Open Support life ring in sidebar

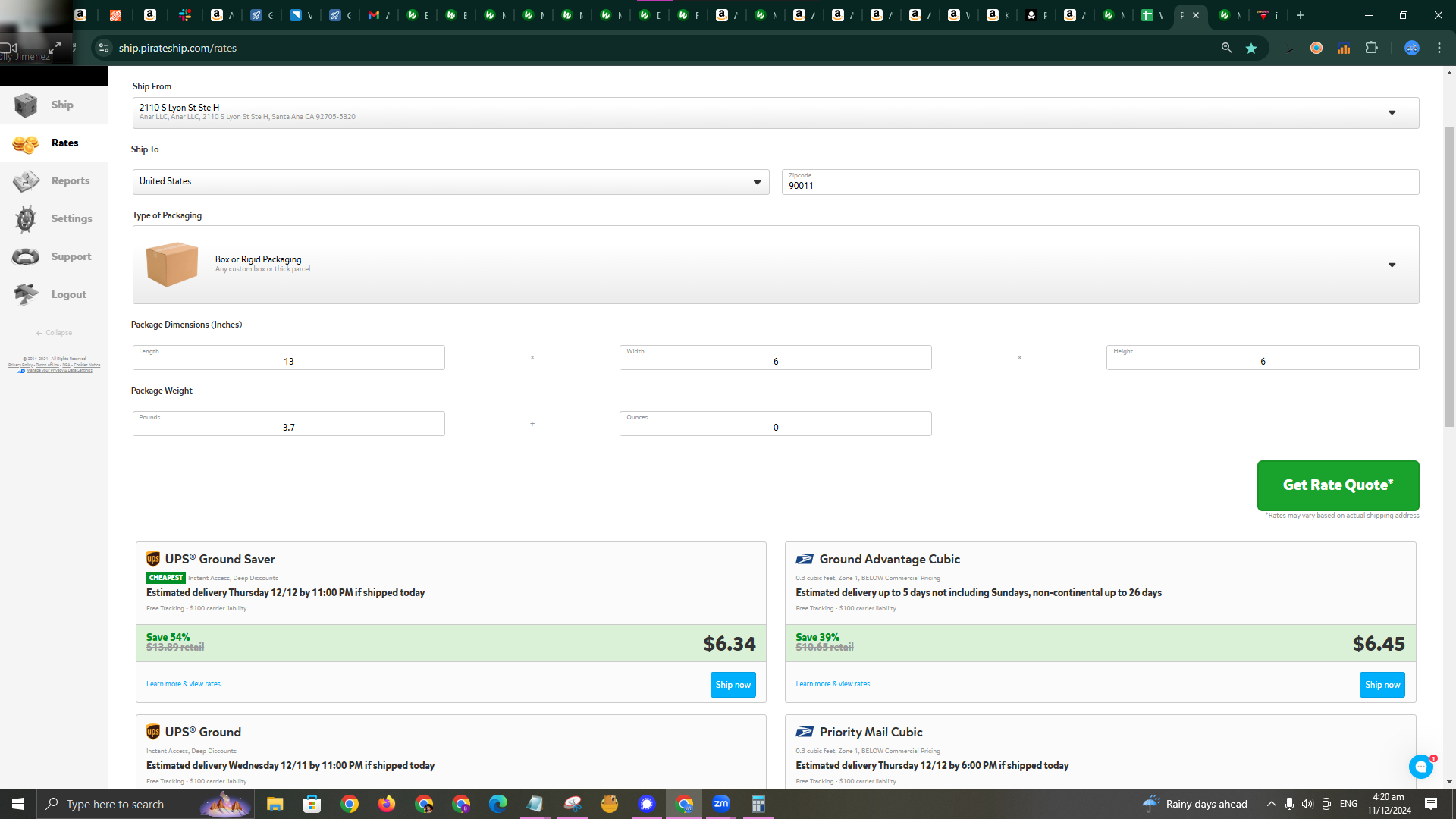pyautogui.click(x=26, y=257)
